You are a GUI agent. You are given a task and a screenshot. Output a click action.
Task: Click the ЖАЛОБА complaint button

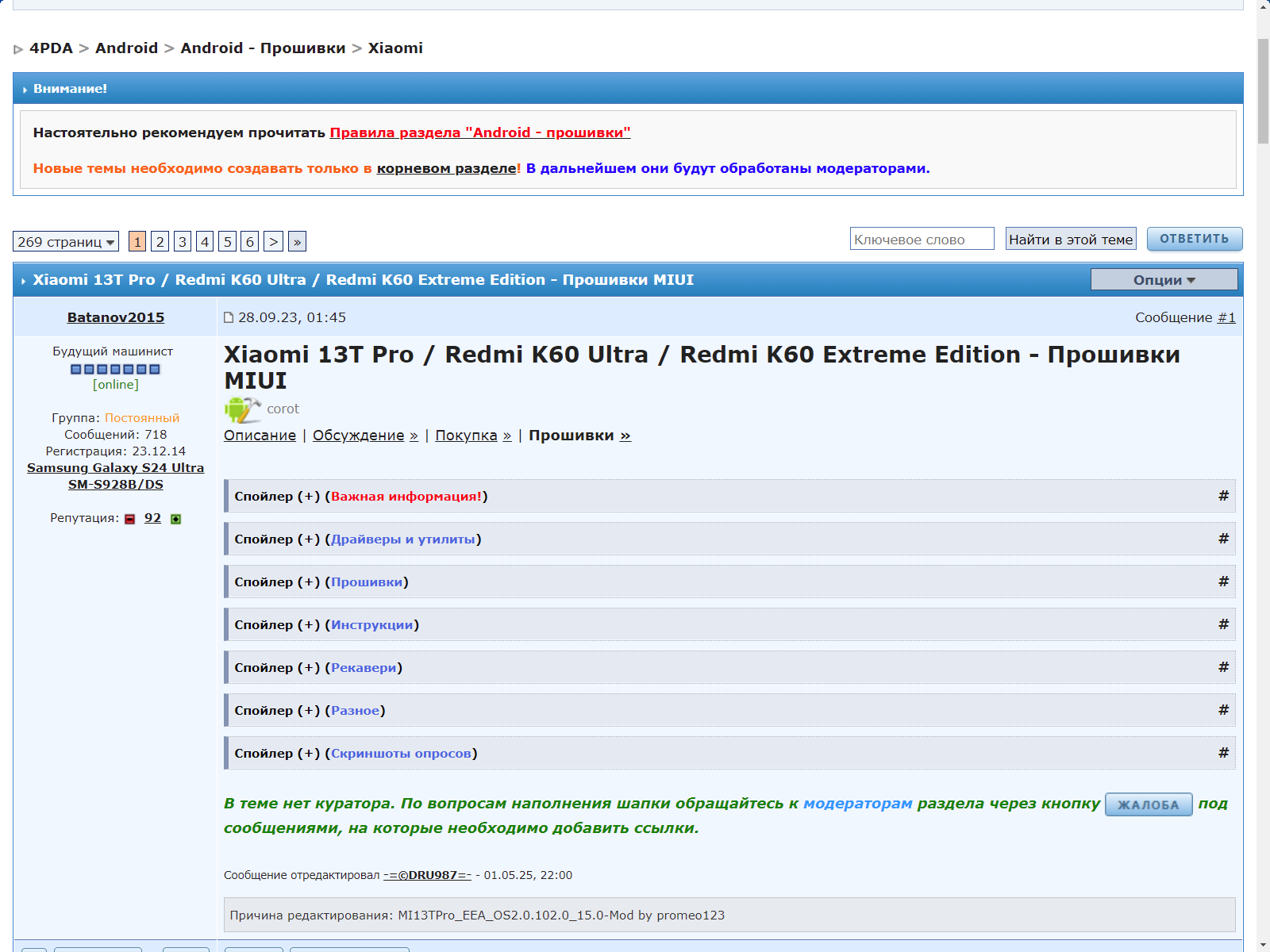(1149, 804)
